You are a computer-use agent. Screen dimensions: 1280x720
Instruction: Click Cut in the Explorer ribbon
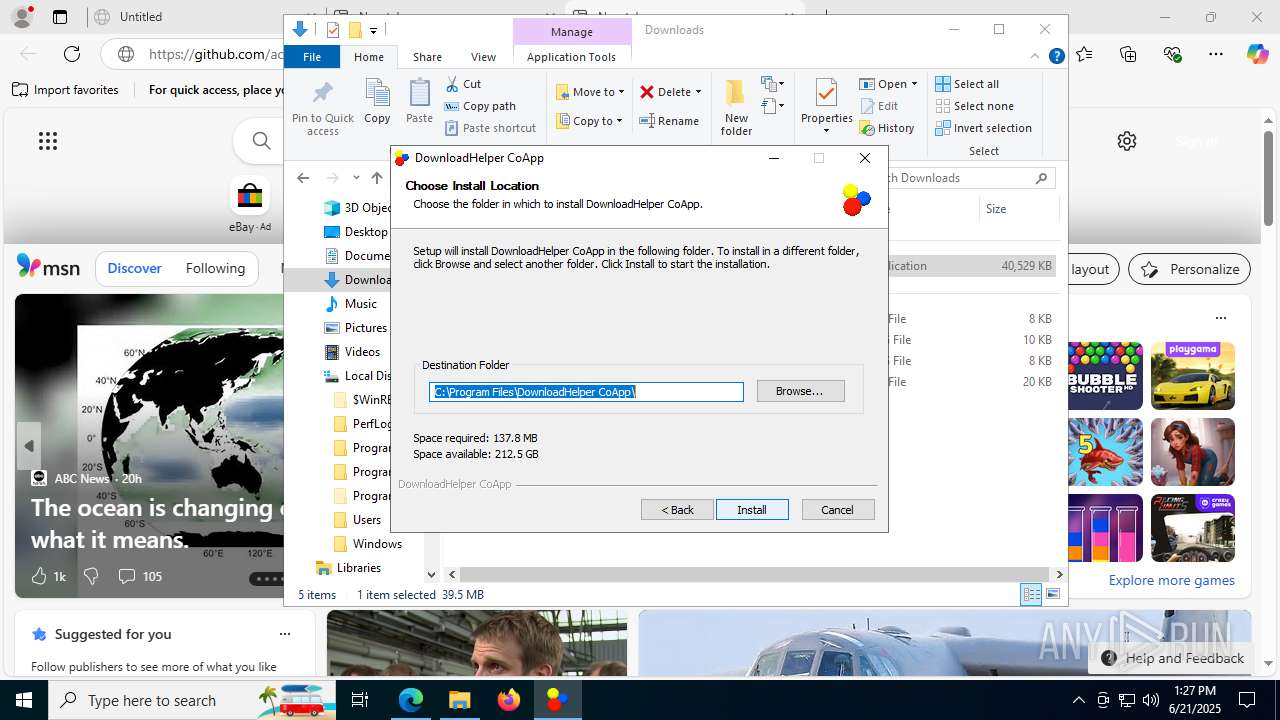pyautogui.click(x=463, y=84)
